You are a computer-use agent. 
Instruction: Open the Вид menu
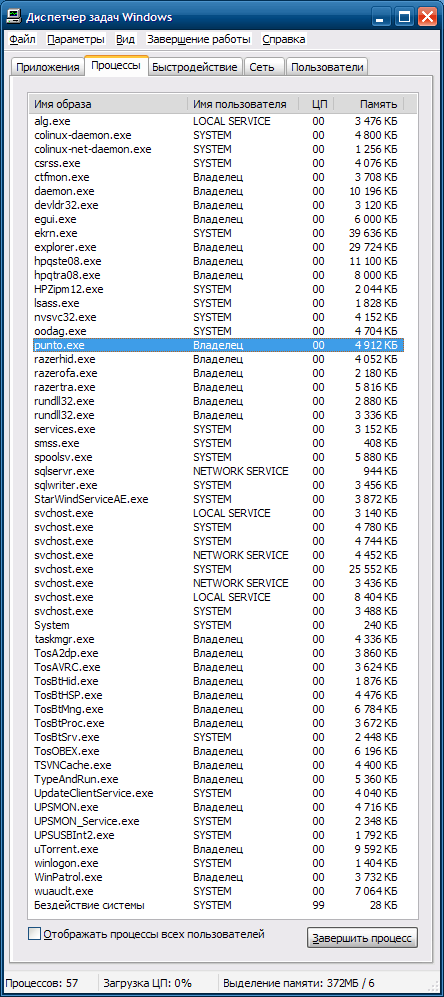[x=125, y=39]
